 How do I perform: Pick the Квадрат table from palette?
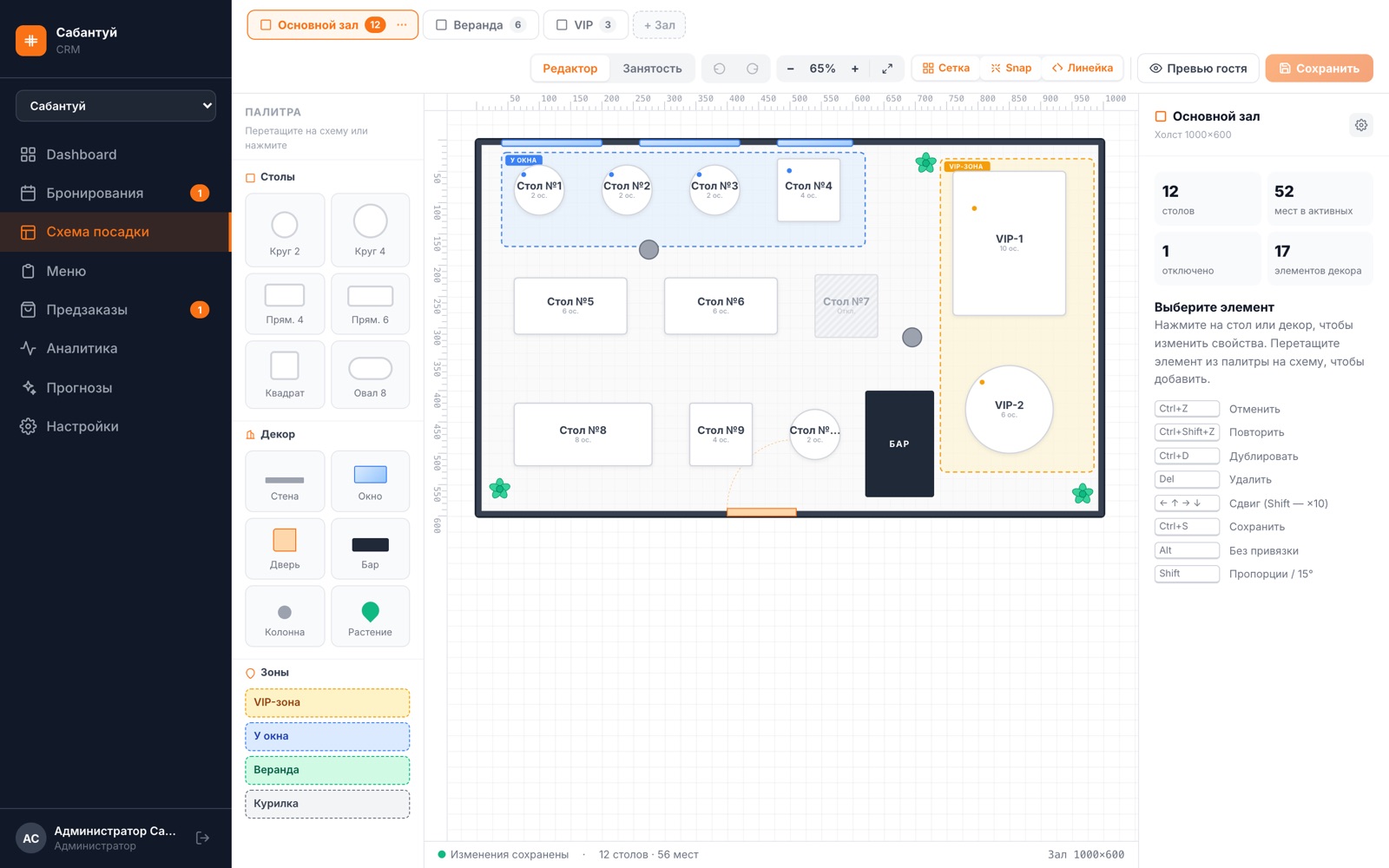point(285,374)
